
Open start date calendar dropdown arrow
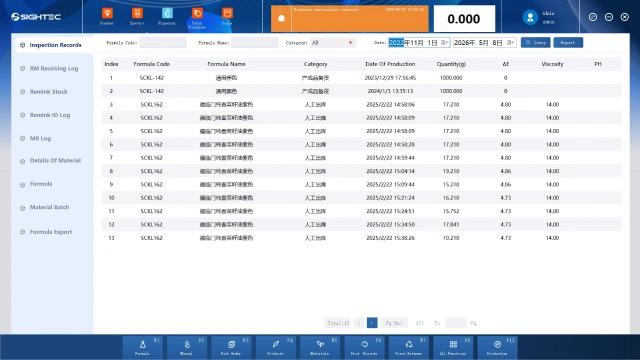(x=444, y=42)
